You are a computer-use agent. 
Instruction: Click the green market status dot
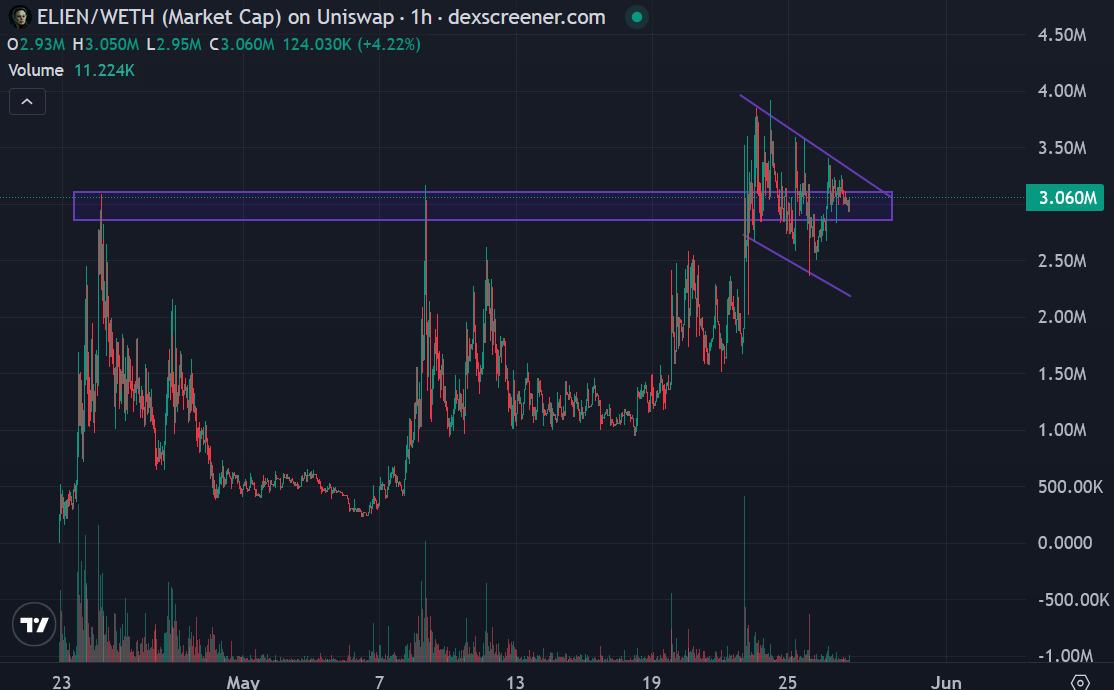click(637, 17)
